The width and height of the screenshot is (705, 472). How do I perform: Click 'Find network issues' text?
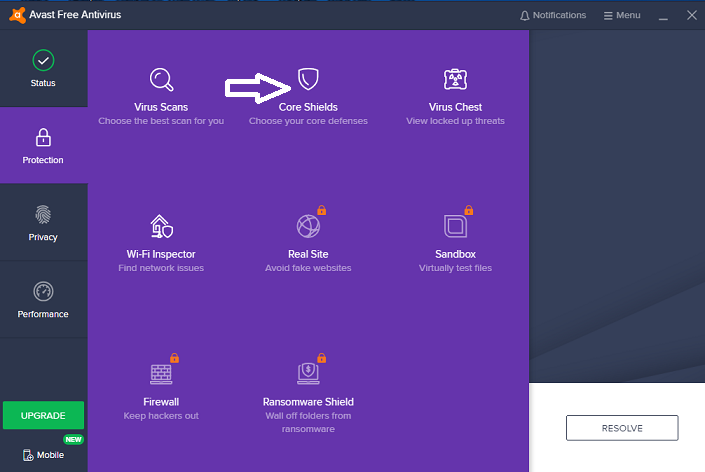[x=161, y=268]
